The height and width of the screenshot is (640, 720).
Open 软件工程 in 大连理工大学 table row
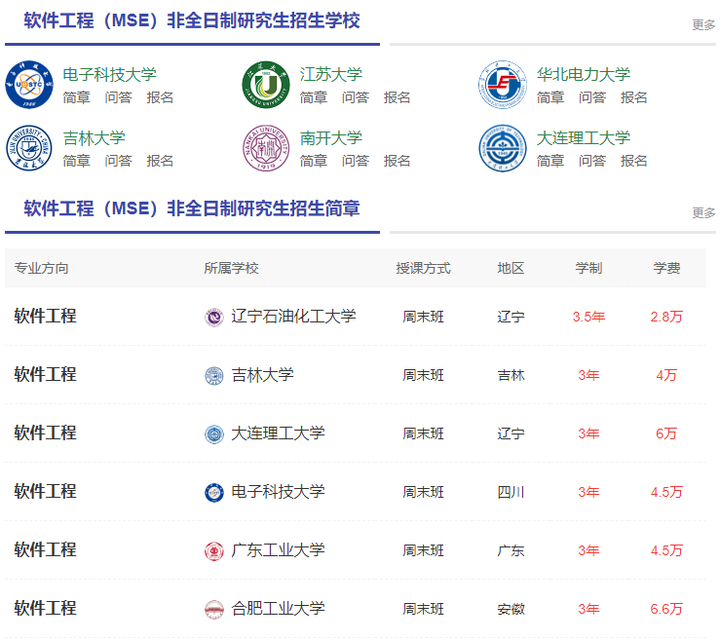pos(45,433)
